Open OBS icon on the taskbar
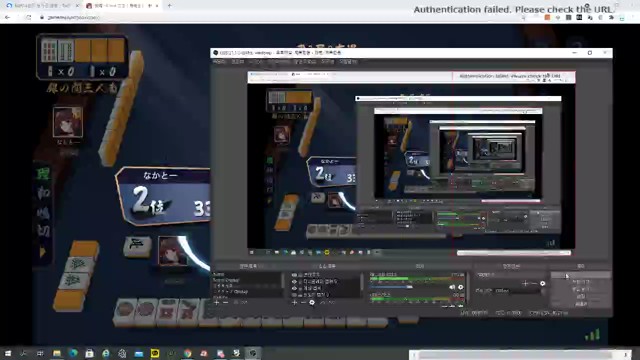 pos(253,353)
